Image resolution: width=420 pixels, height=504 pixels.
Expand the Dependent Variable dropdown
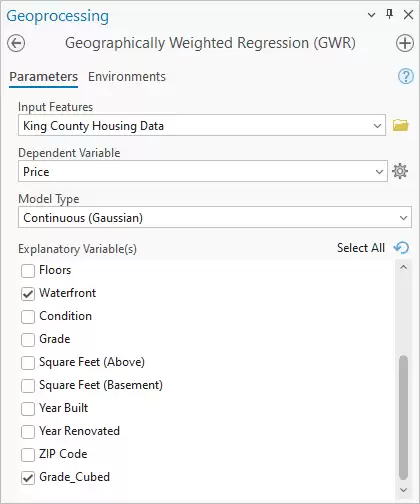point(379,172)
